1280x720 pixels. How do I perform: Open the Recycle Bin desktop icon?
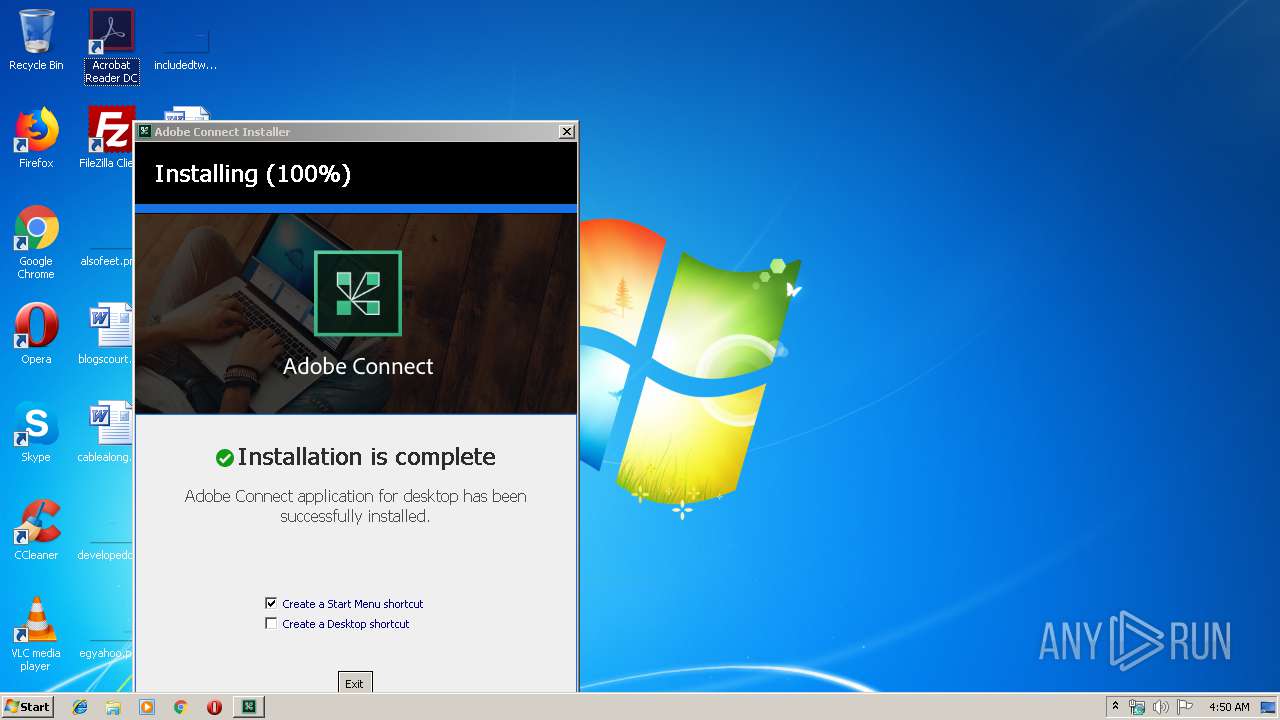pos(36,41)
